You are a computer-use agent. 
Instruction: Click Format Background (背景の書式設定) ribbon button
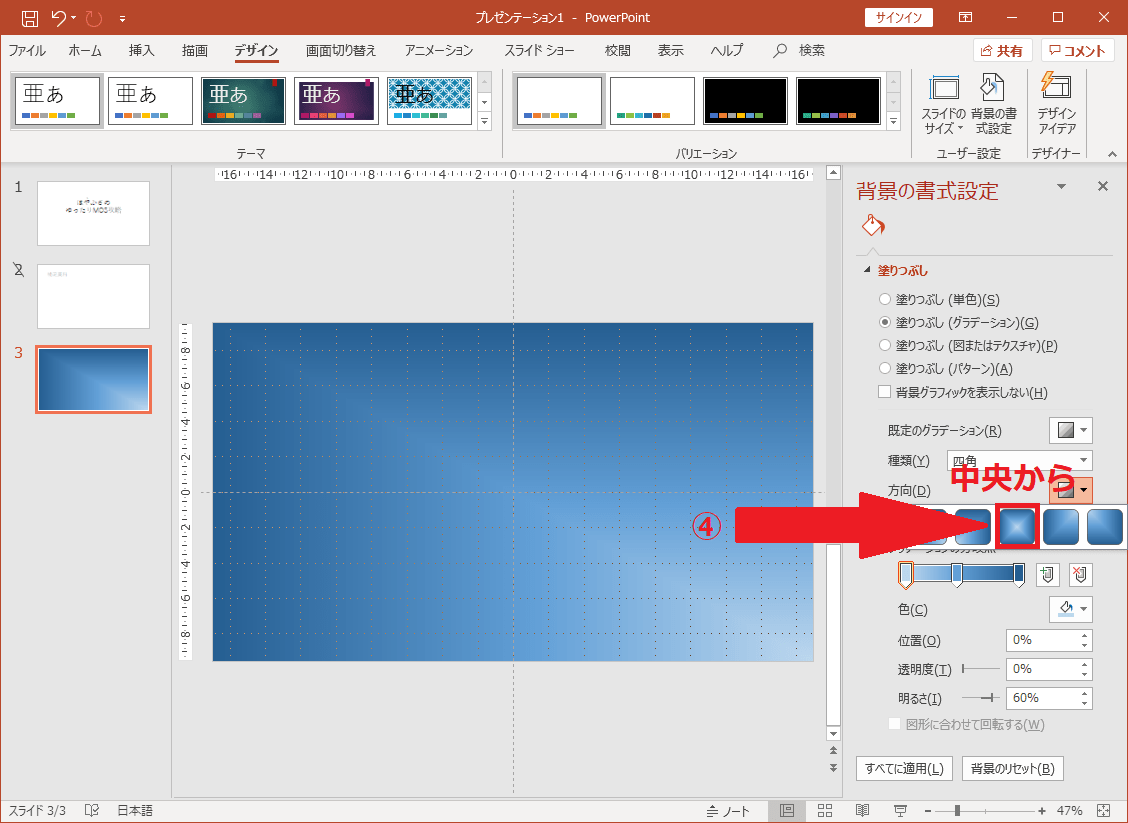click(993, 104)
